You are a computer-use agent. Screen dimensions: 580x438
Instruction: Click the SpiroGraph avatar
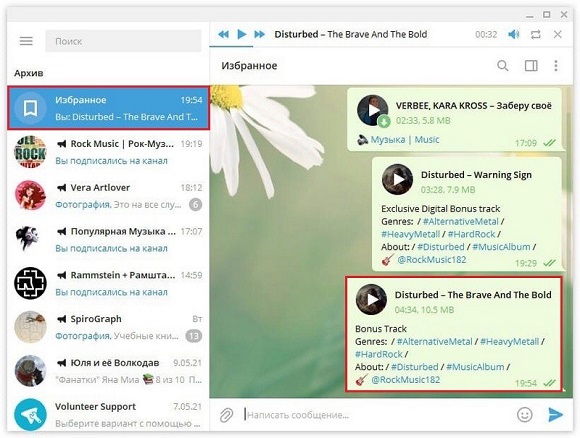click(30, 327)
